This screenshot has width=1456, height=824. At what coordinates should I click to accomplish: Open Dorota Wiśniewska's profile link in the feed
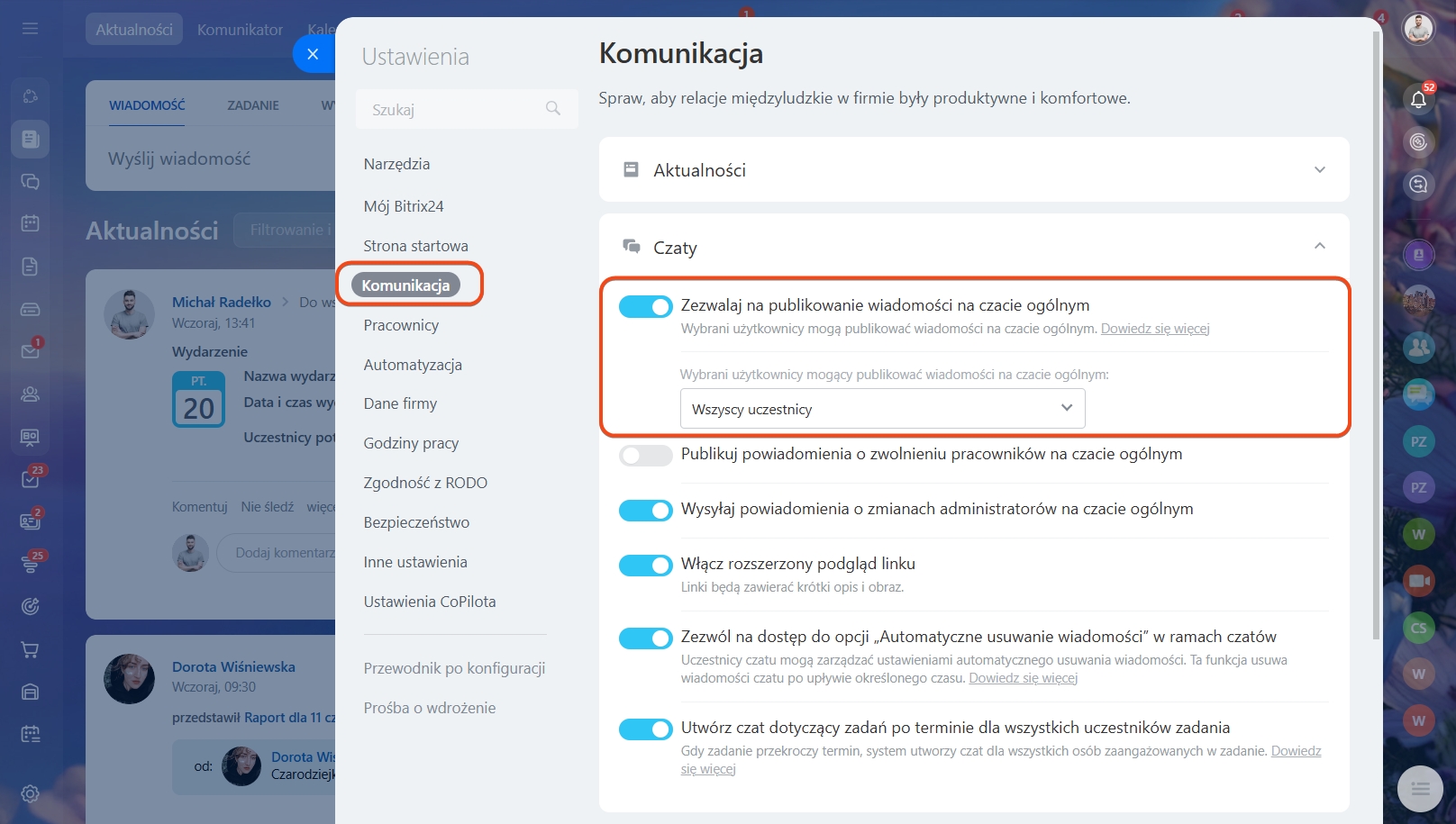point(233,667)
